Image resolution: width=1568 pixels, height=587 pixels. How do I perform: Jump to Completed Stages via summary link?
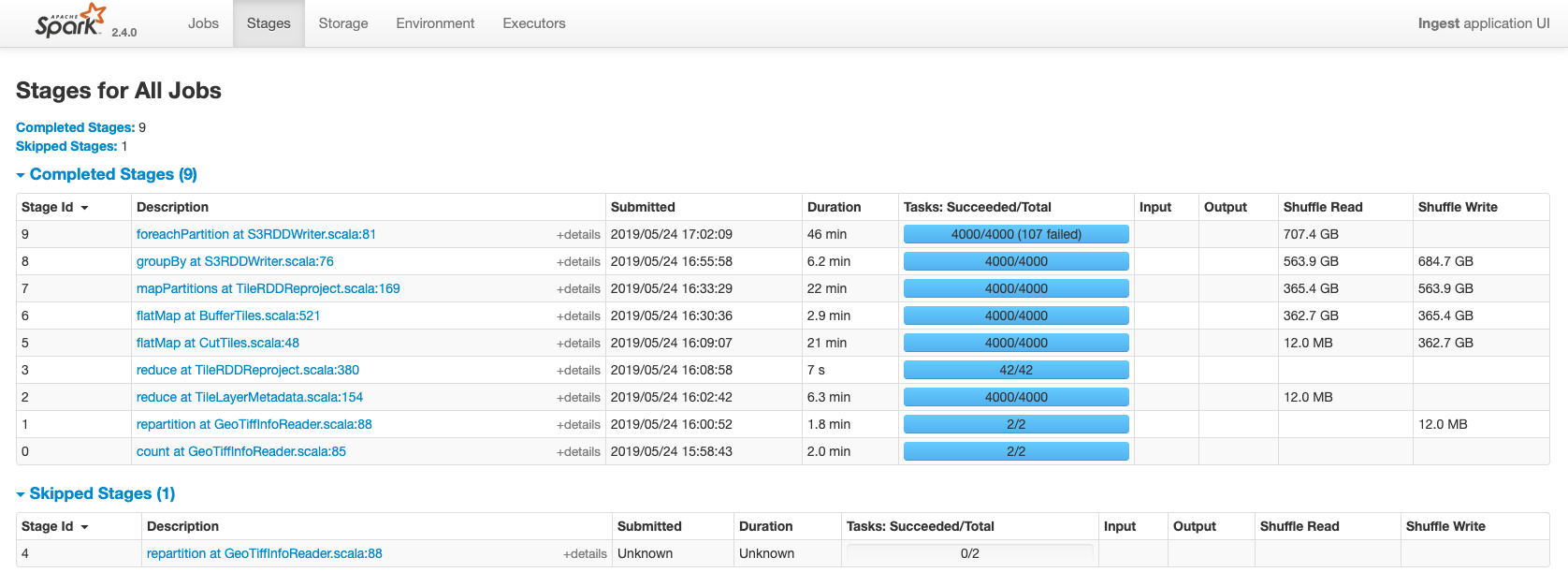(x=75, y=127)
